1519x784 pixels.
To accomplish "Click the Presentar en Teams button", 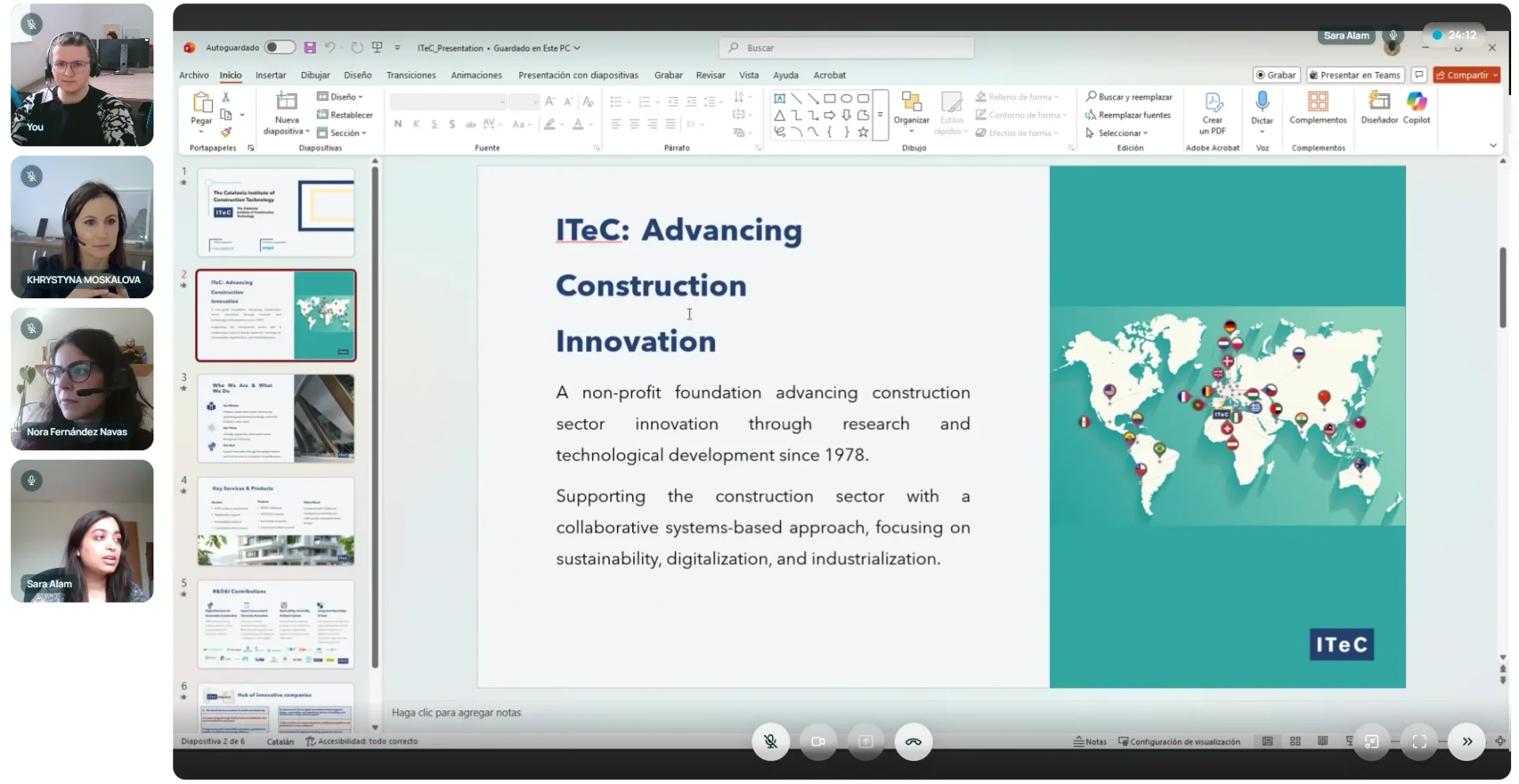I will point(1355,75).
